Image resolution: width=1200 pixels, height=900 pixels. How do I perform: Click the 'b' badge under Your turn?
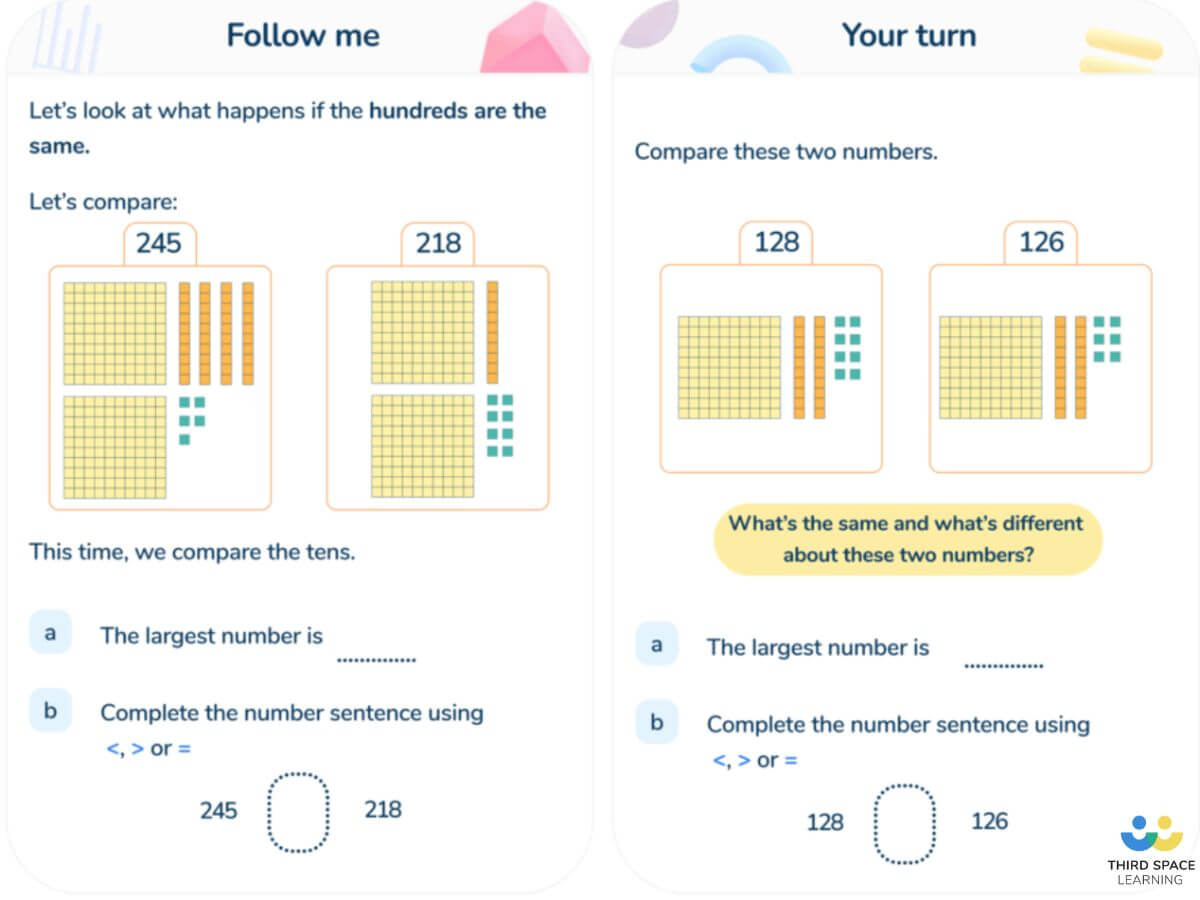tap(656, 722)
